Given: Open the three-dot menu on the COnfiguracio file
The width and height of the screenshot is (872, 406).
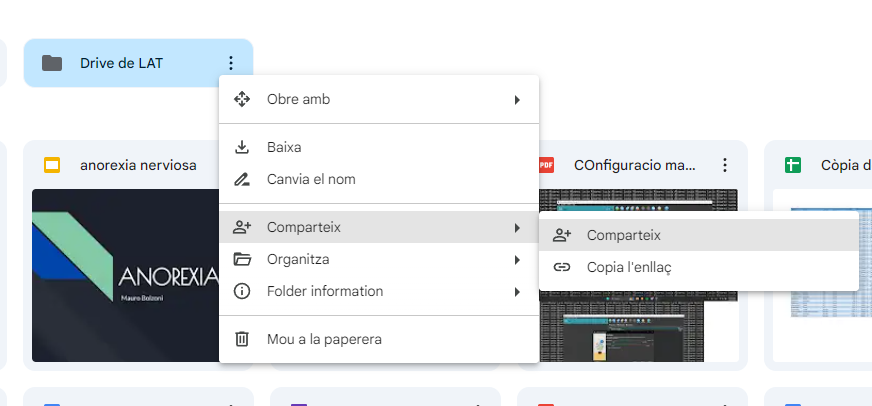Looking at the screenshot, I should [725, 165].
